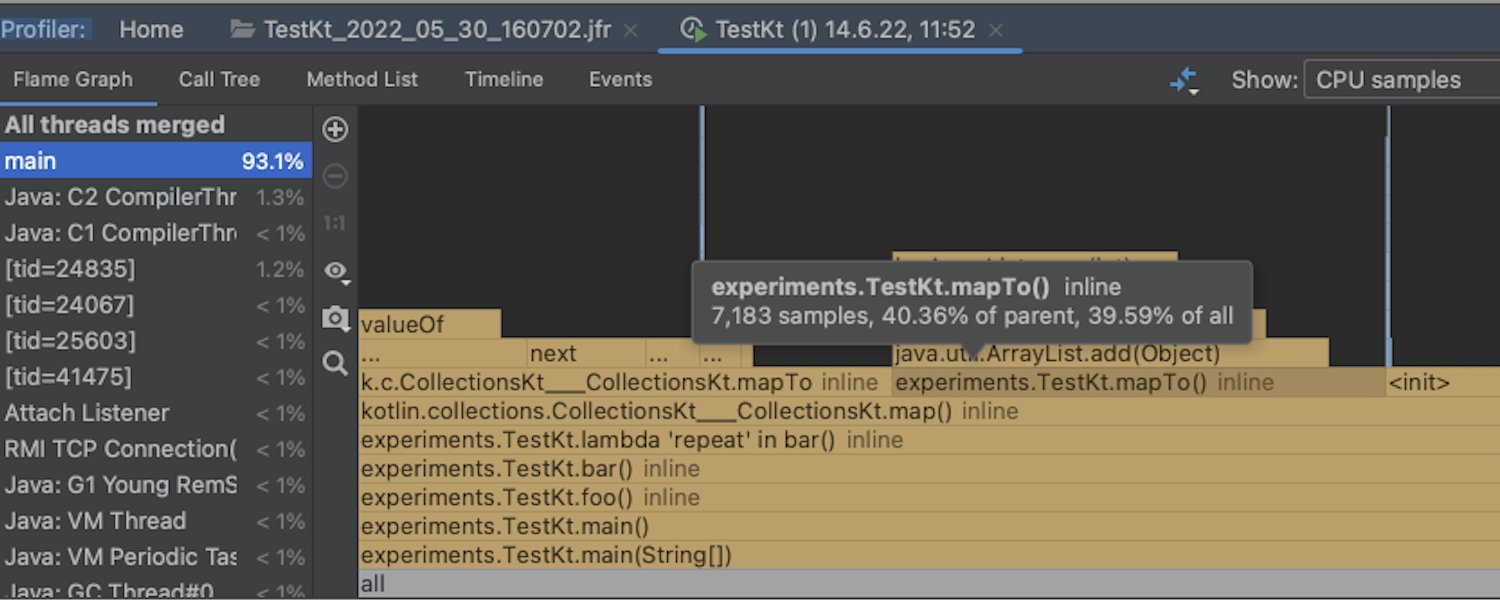Capture flame graph with camera icon

tap(336, 319)
